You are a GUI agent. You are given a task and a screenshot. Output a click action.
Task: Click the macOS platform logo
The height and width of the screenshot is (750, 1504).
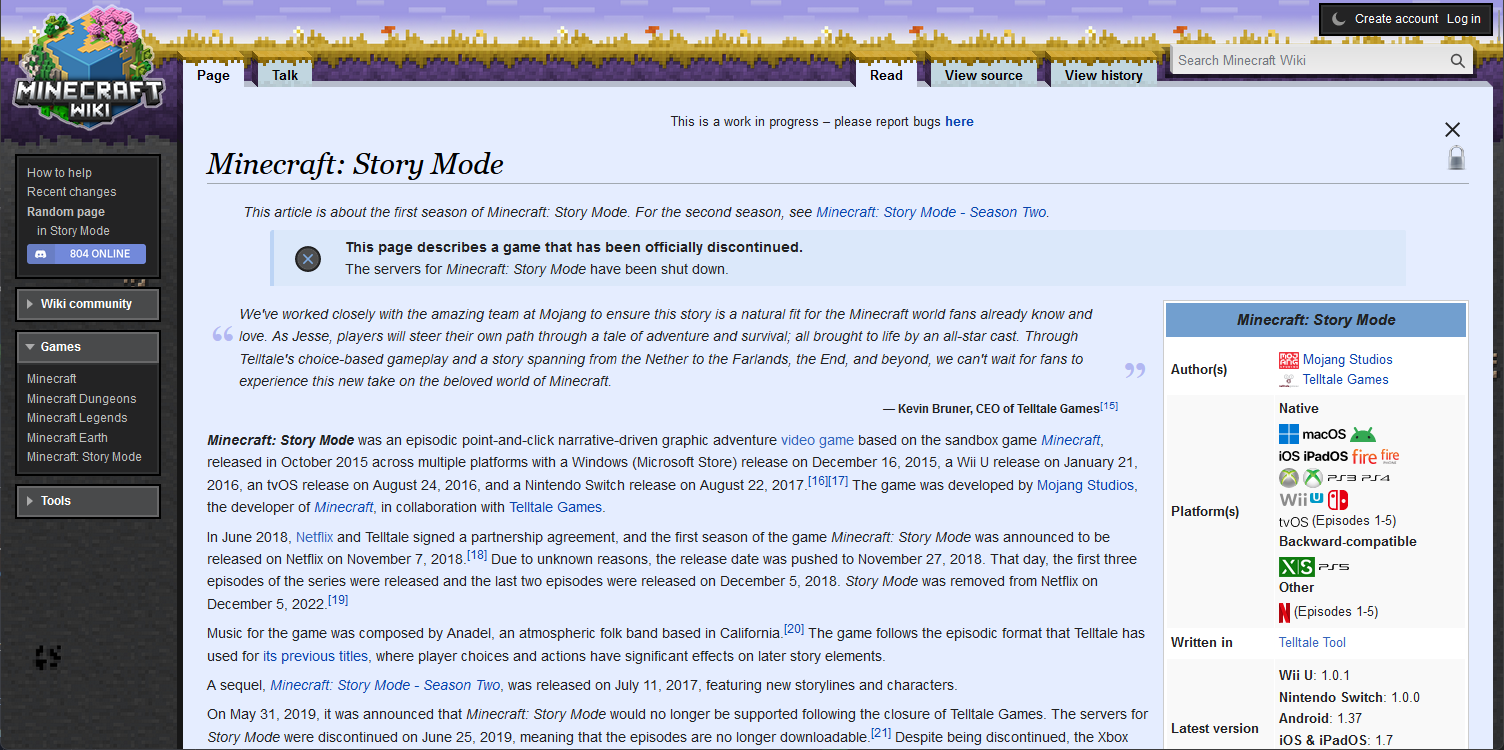pyautogui.click(x=1324, y=434)
